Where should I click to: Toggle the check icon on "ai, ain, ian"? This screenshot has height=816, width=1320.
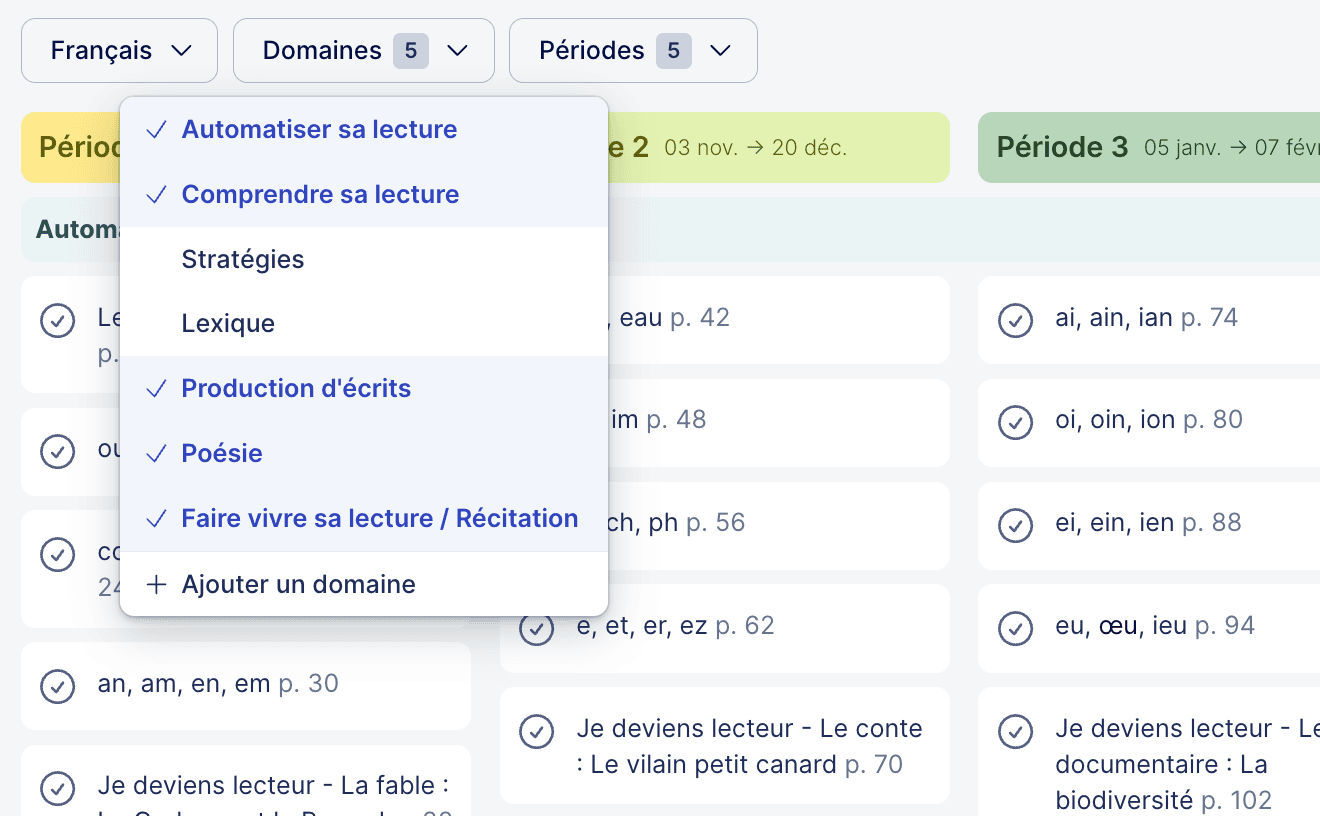pyautogui.click(x=1015, y=320)
